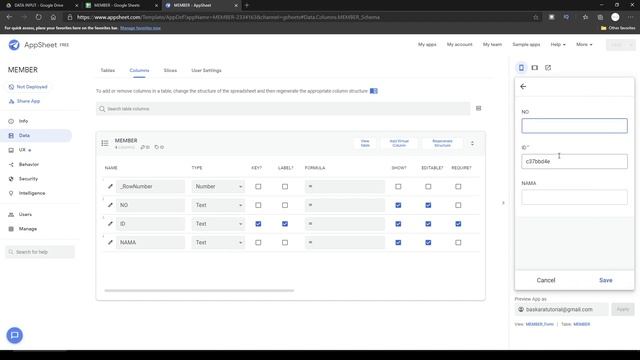The width and height of the screenshot is (640, 360).
Task: Expand the More dropdown menu
Action: 584,44
